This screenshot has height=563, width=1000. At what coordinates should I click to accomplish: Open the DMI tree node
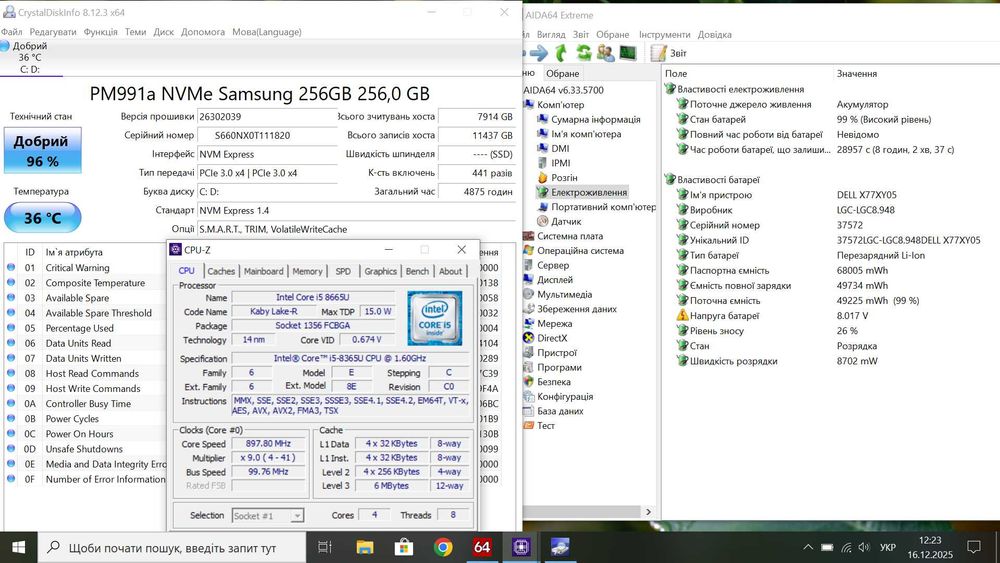[x=553, y=149]
